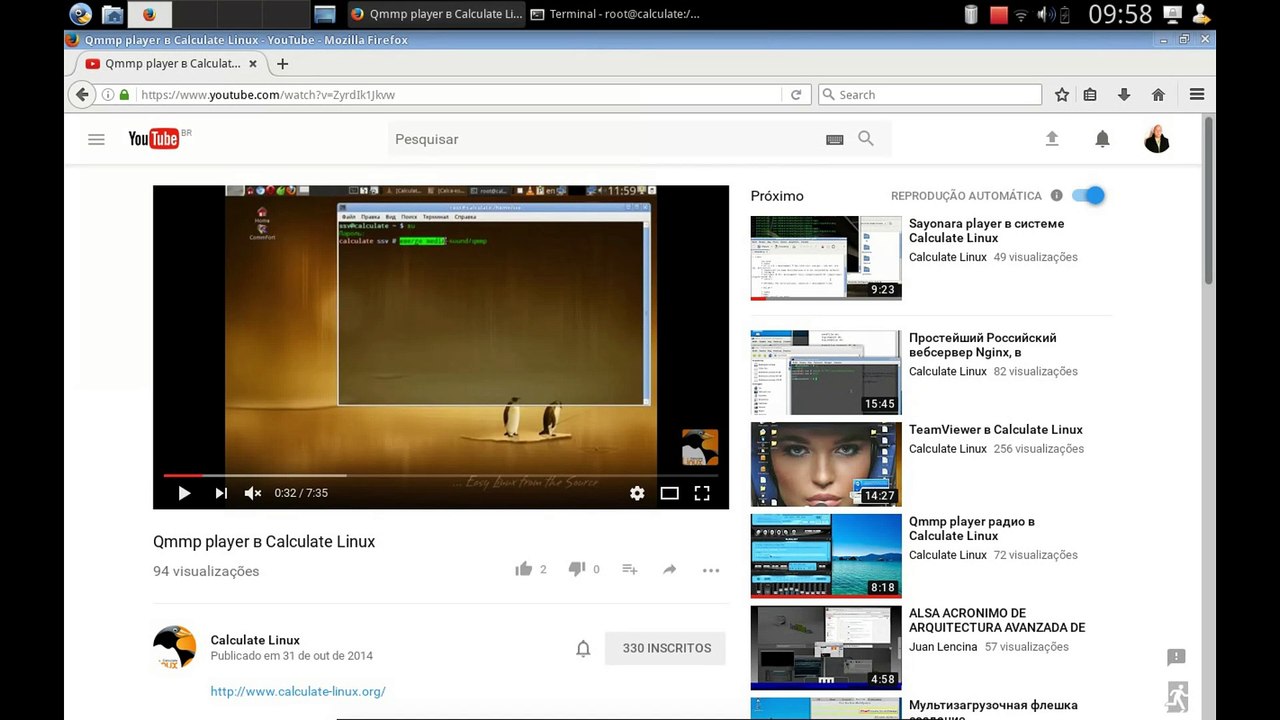
Task: Open the panel volume control
Action: [x=1047, y=14]
